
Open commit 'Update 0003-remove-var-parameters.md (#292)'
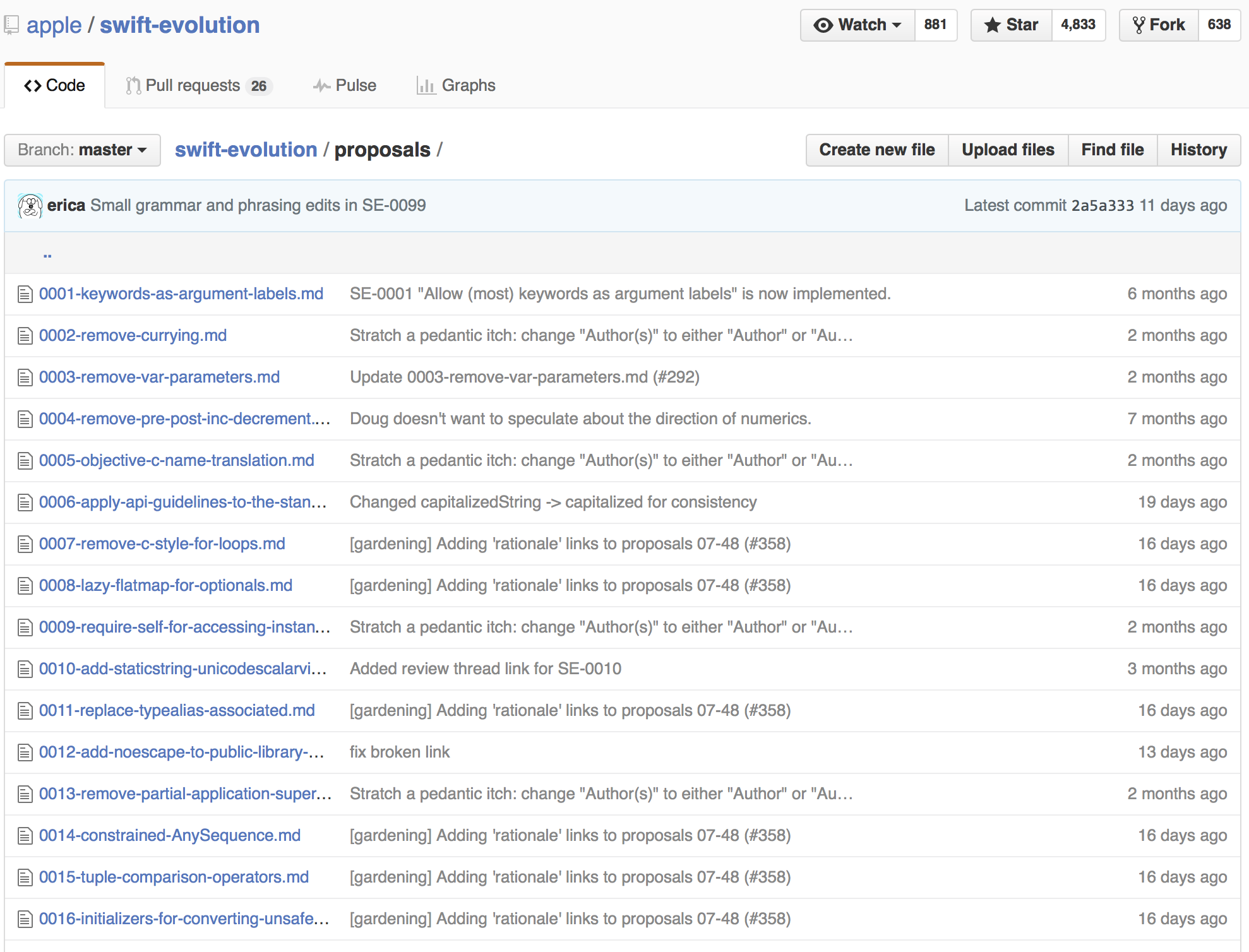tap(525, 378)
